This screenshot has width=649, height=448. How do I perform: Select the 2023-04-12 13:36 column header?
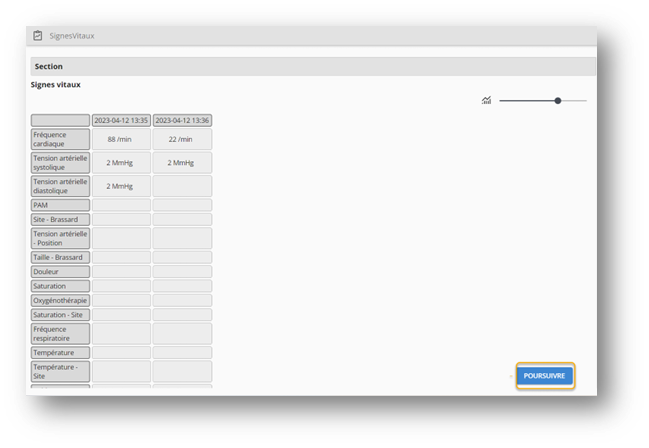(182, 120)
